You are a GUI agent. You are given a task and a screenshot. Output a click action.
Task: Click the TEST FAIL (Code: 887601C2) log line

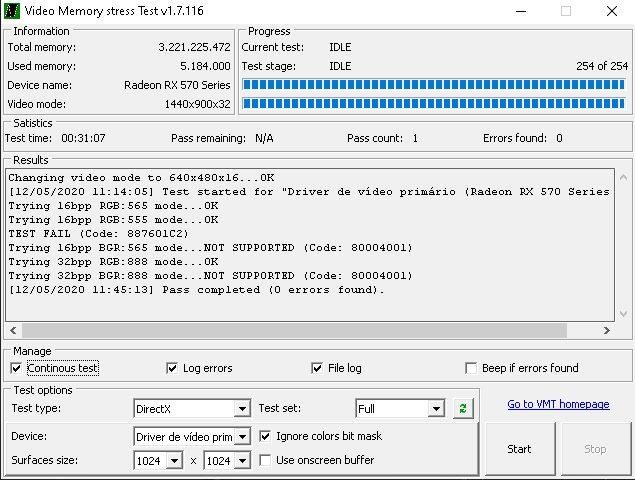[x=98, y=234]
